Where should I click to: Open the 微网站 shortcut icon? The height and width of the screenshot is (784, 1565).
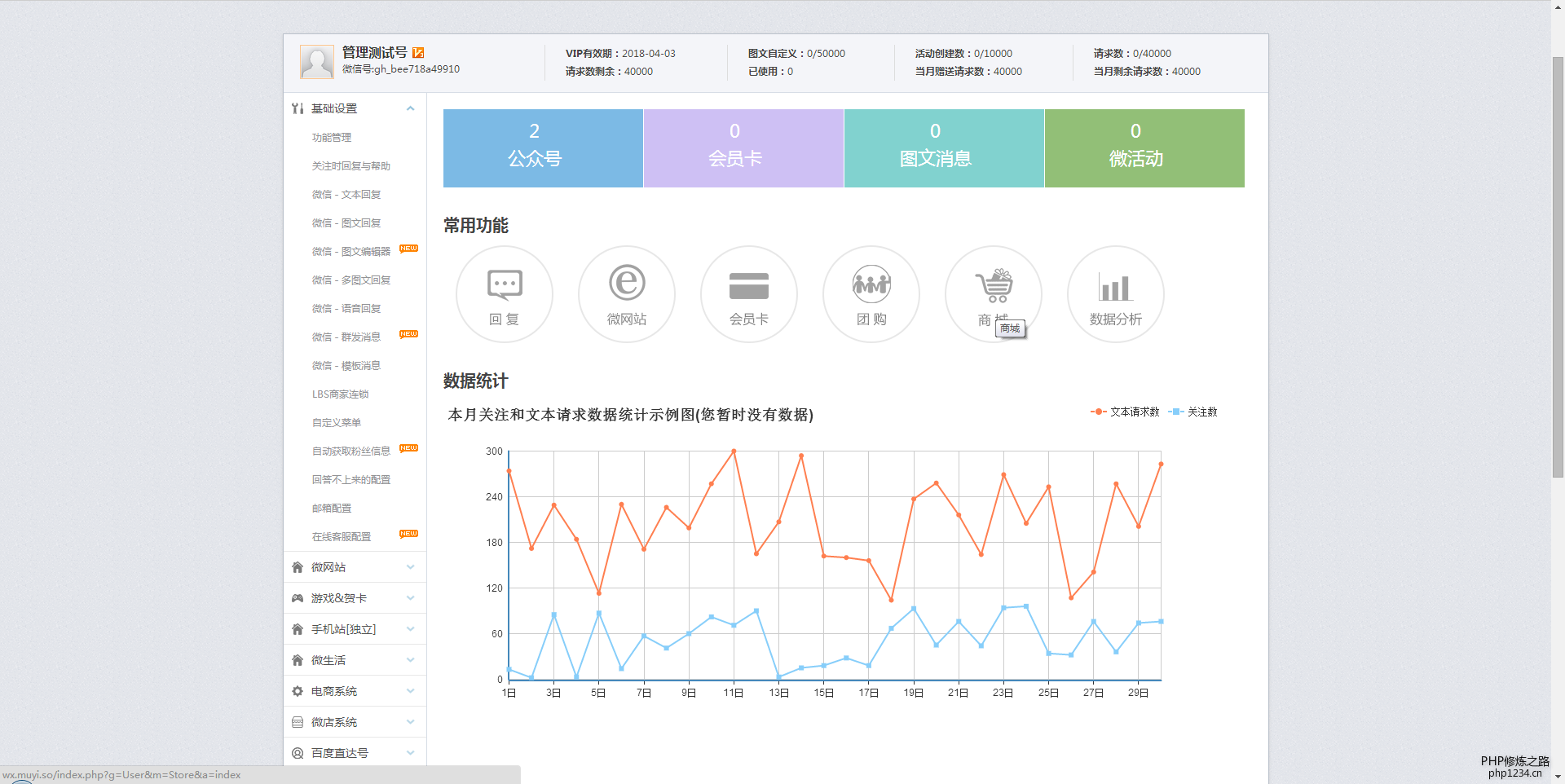[x=627, y=294]
